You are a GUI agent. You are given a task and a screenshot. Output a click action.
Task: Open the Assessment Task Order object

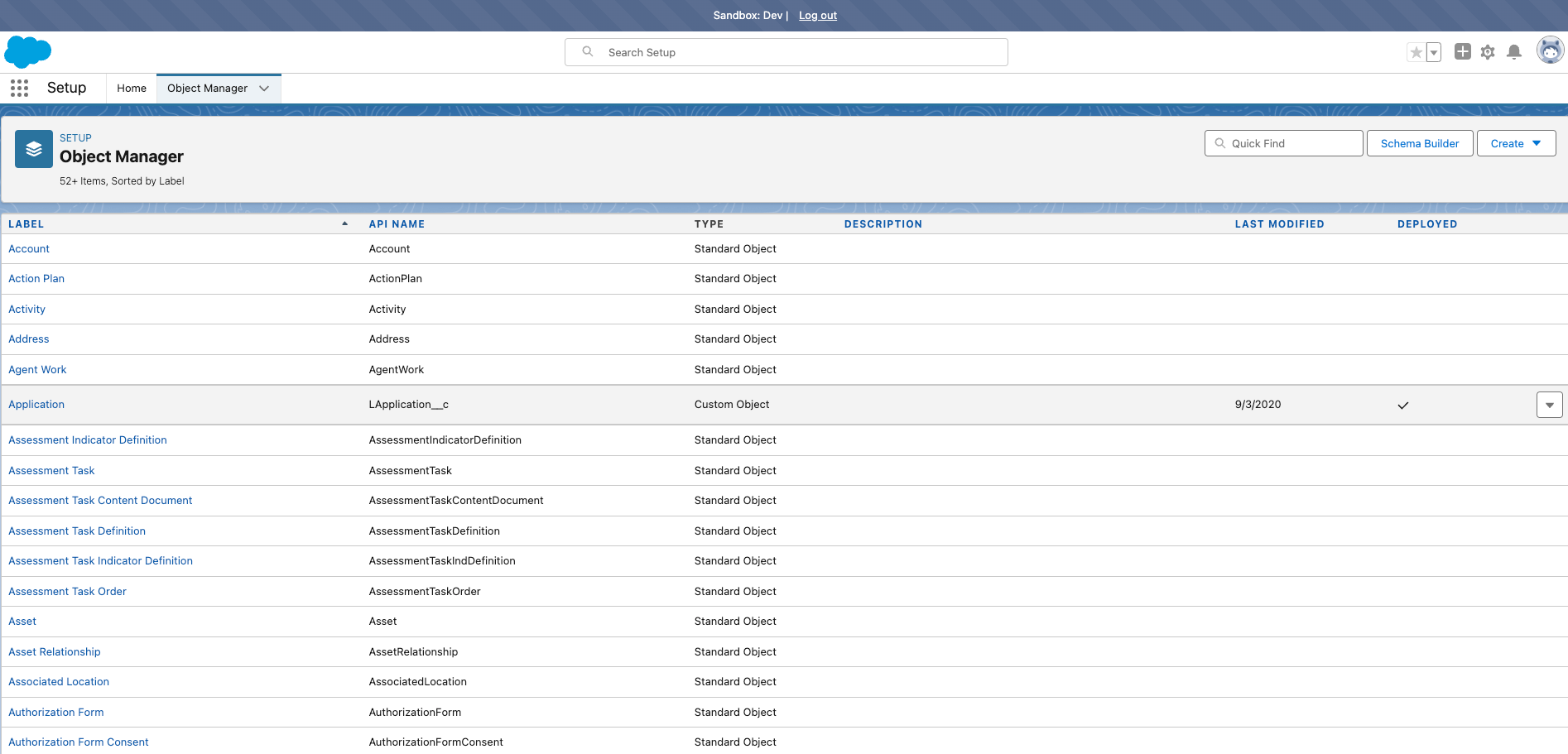[x=67, y=592]
